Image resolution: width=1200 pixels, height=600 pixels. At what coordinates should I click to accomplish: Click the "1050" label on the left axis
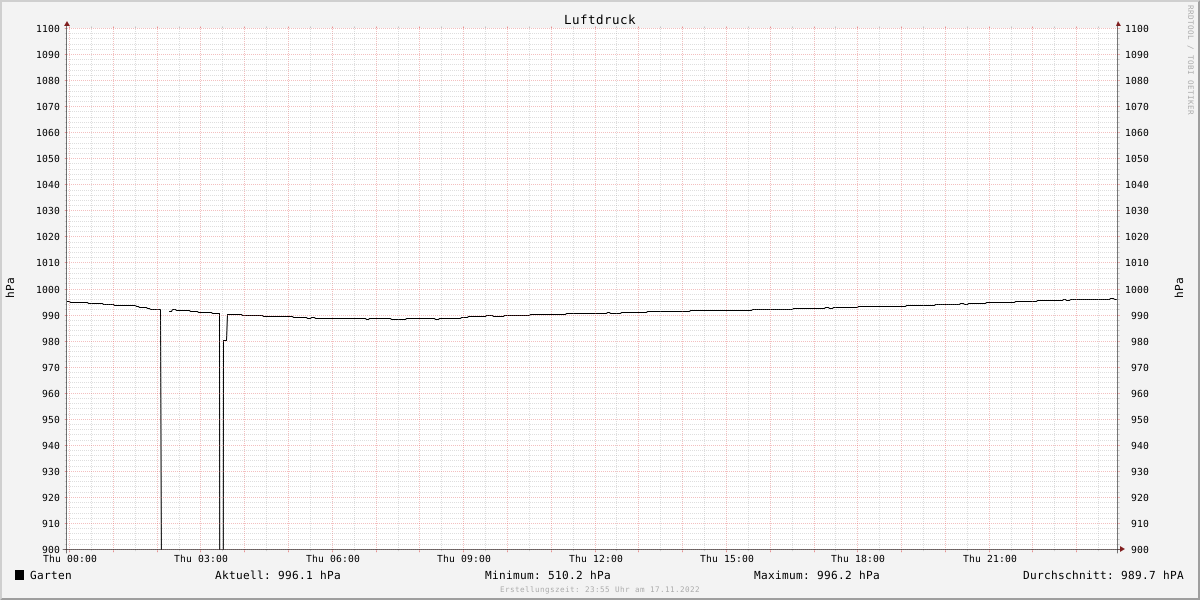pos(48,159)
